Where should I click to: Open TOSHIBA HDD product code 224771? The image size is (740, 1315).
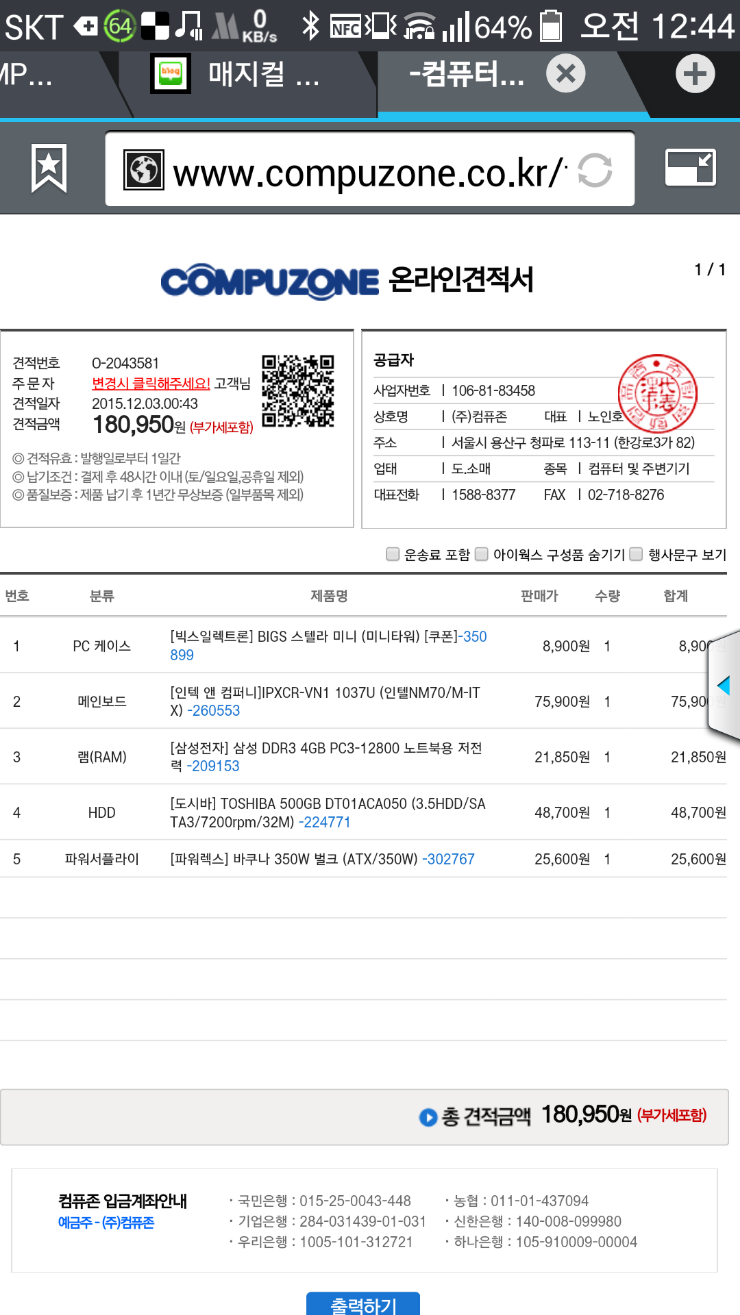(x=325, y=822)
